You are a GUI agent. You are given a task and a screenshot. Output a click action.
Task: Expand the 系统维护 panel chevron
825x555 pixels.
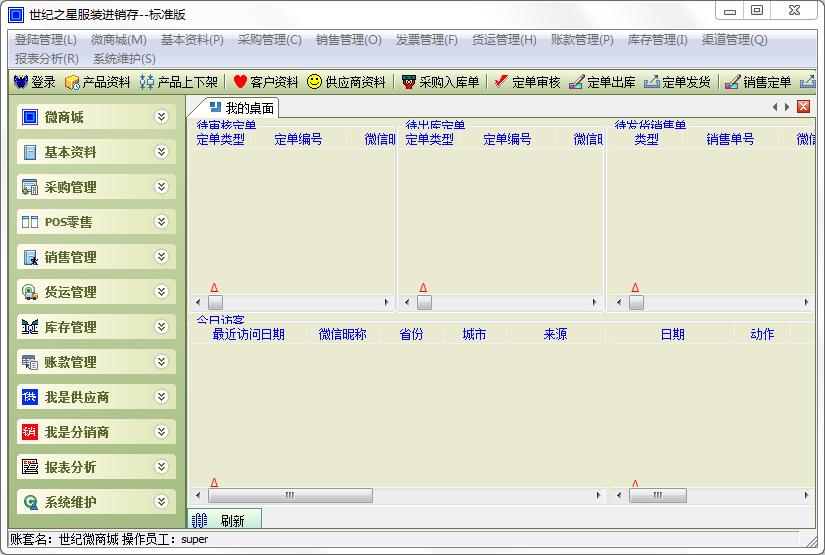[162, 501]
